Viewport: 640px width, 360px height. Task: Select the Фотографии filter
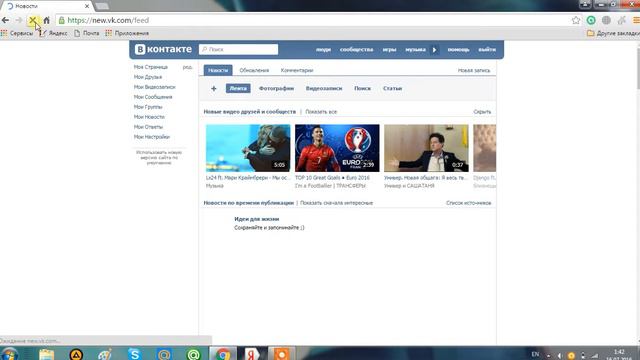[276, 88]
